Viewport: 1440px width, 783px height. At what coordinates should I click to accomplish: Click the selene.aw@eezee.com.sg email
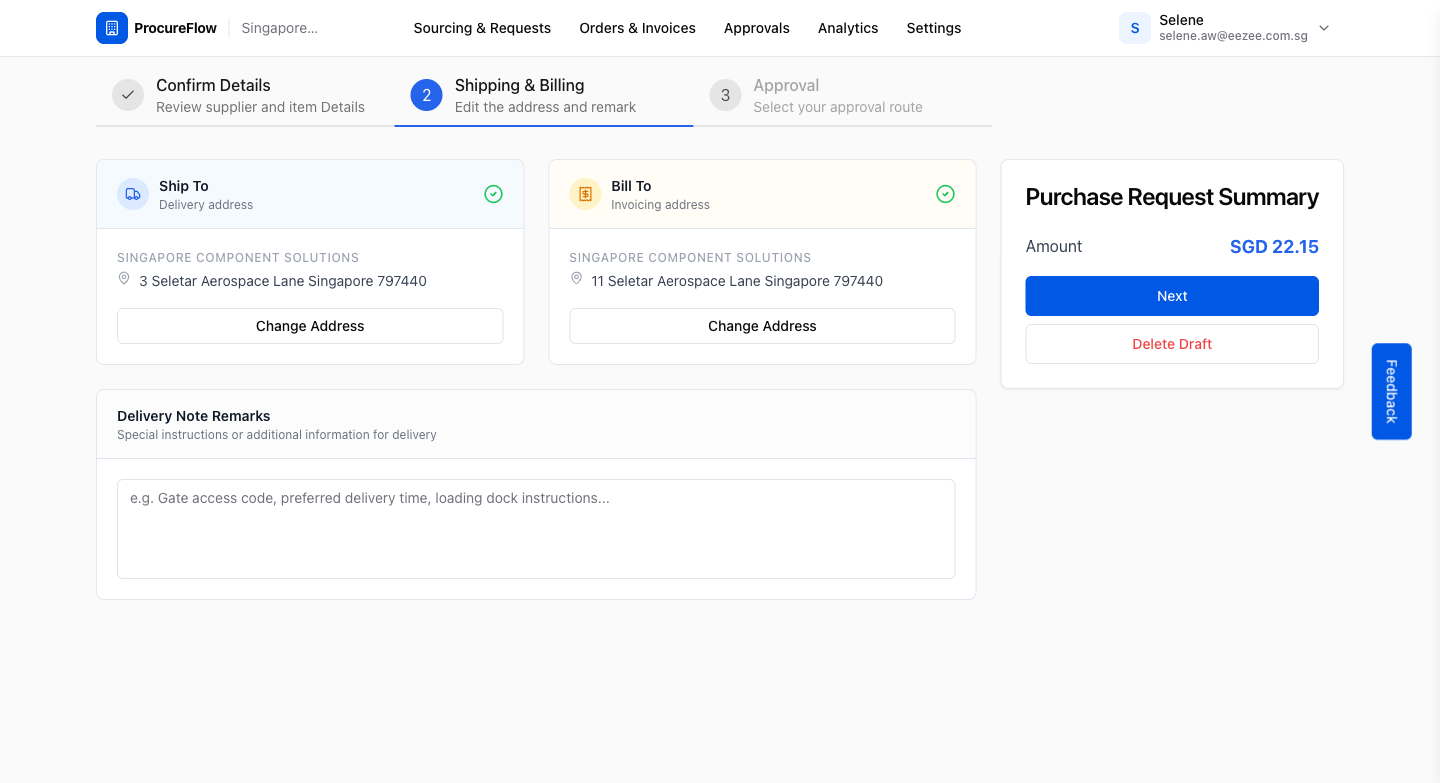[1233, 36]
